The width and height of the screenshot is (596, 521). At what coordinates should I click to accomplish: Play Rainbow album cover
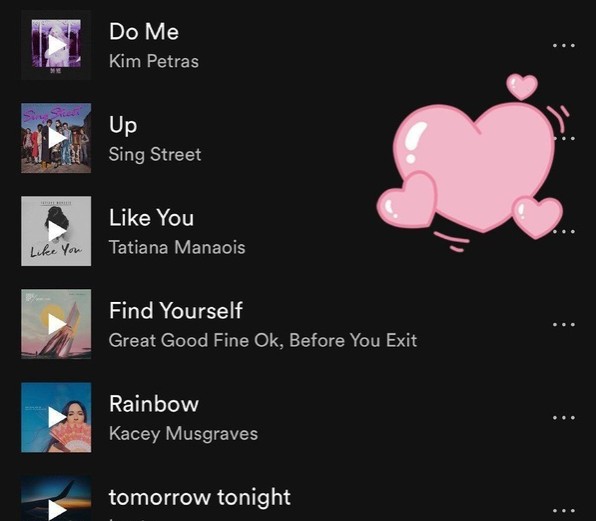pos(56,417)
